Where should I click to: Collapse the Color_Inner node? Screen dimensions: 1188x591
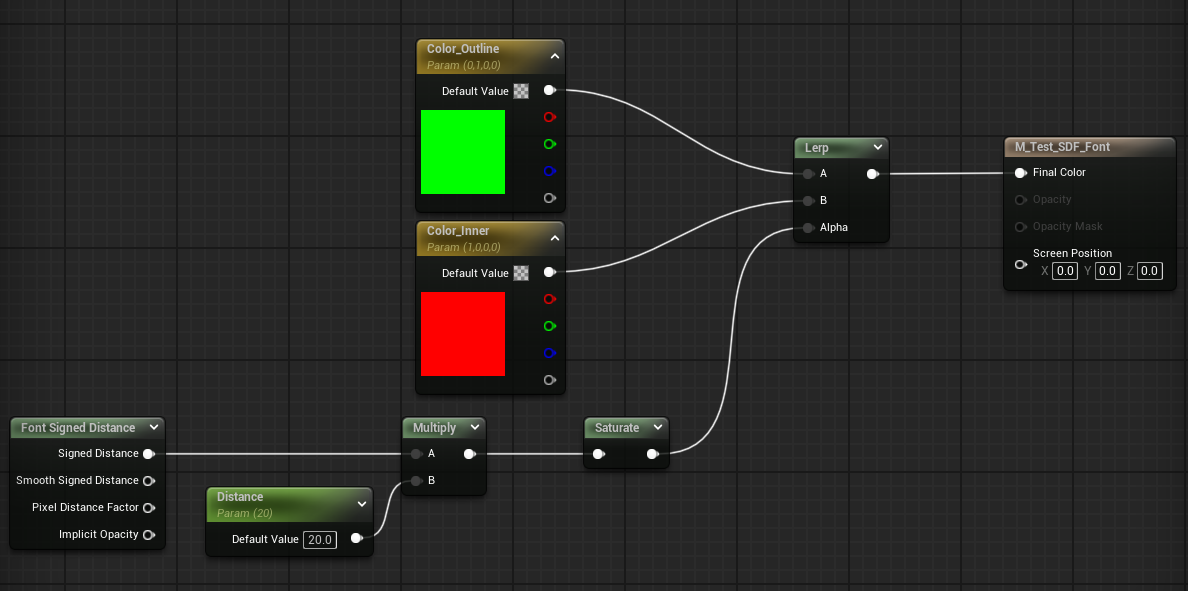click(554, 239)
